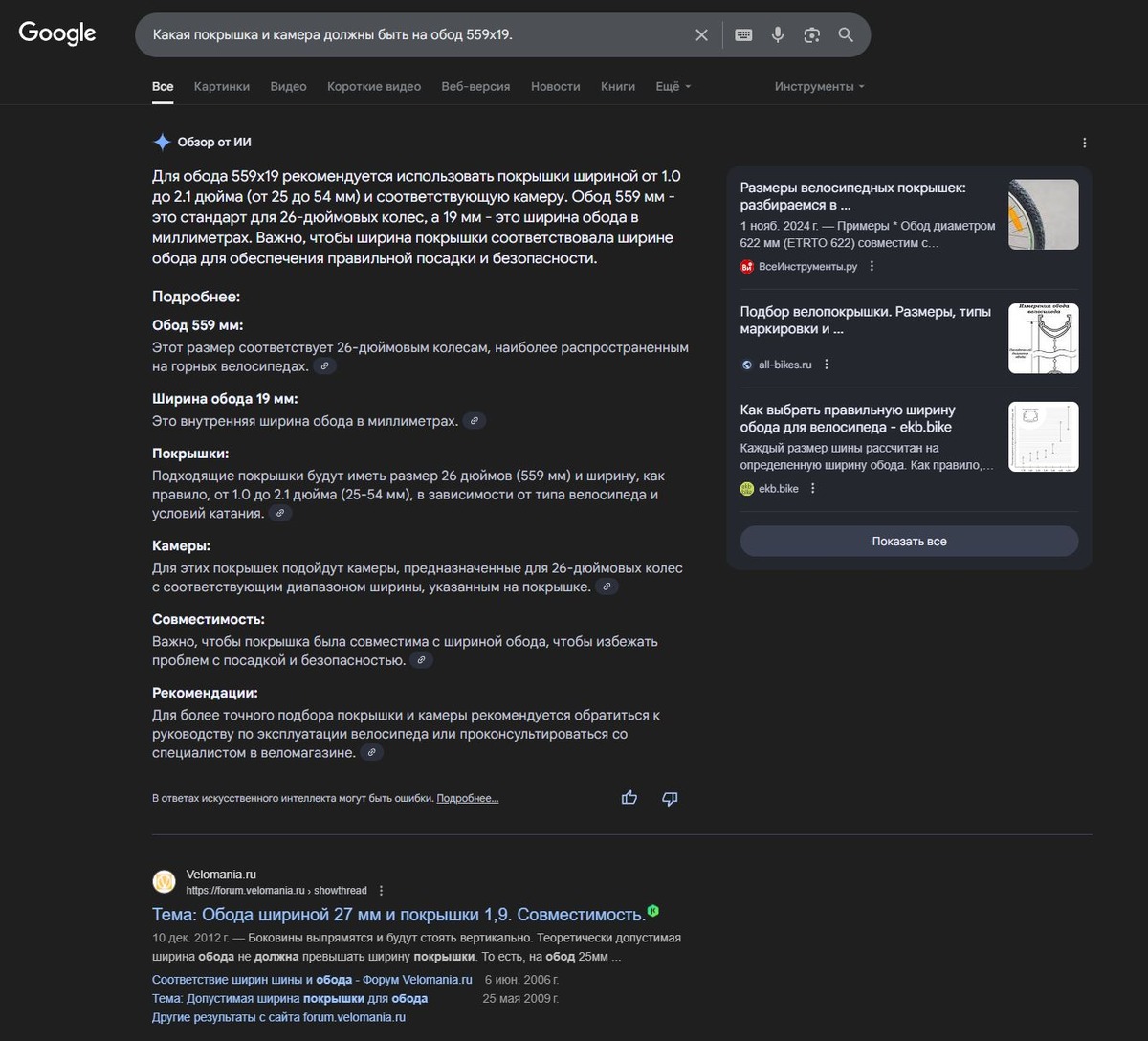Image resolution: width=1148 pixels, height=1041 pixels.
Task: Open search by image camera icon
Action: coord(812,35)
